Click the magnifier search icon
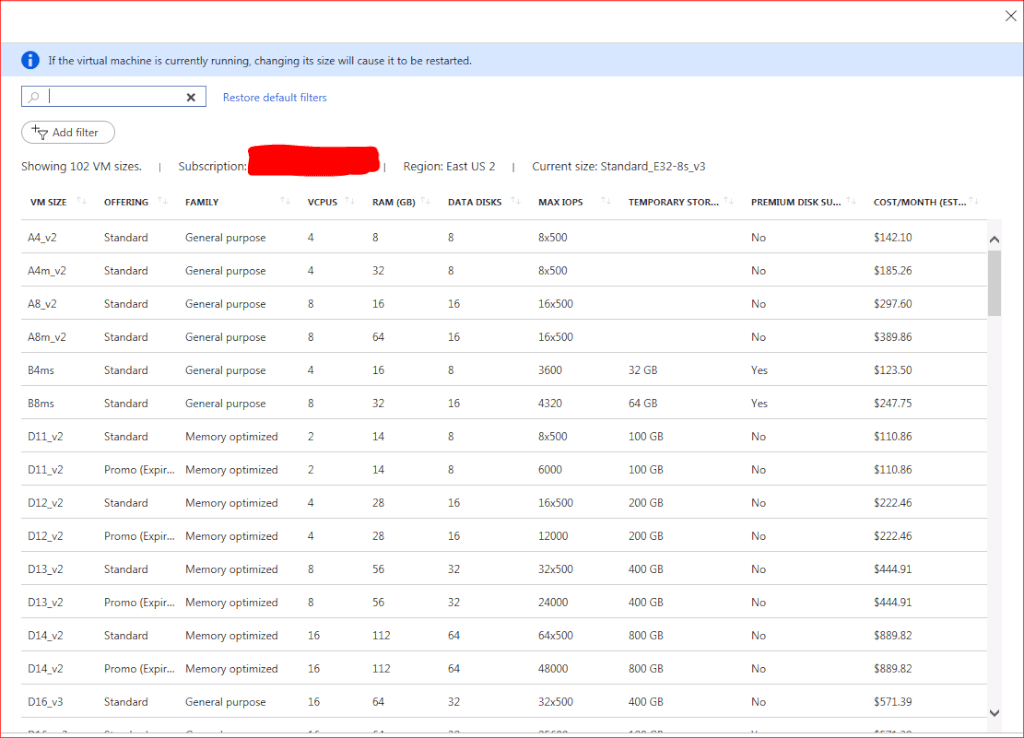Image resolution: width=1024 pixels, height=738 pixels. [x=34, y=97]
